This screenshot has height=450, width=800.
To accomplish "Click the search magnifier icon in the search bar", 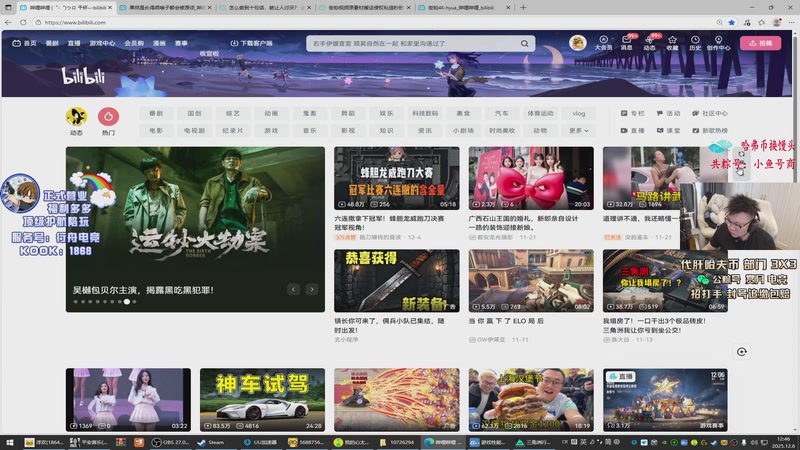I will [x=524, y=43].
